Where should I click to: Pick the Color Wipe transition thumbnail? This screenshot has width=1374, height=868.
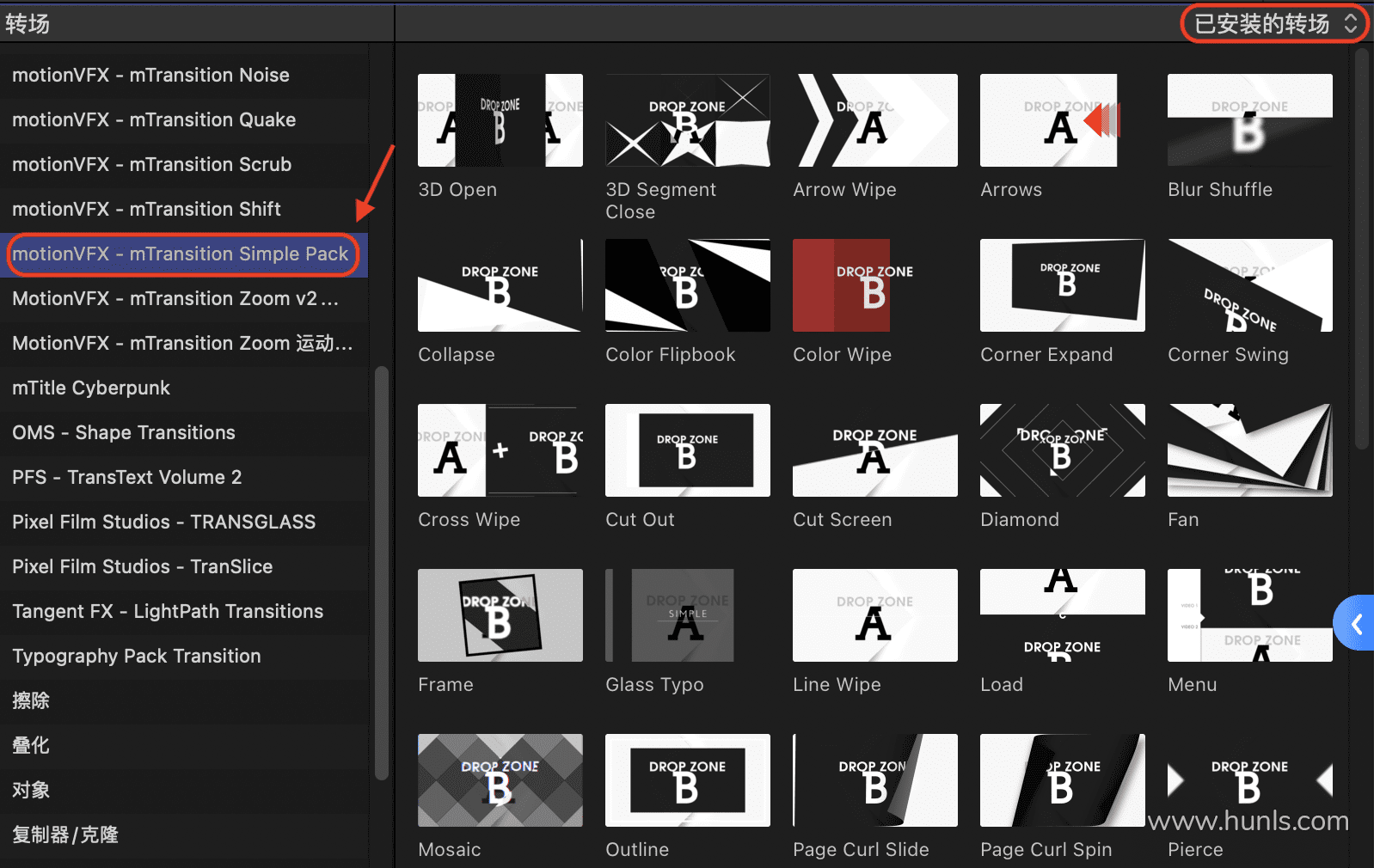coord(875,285)
